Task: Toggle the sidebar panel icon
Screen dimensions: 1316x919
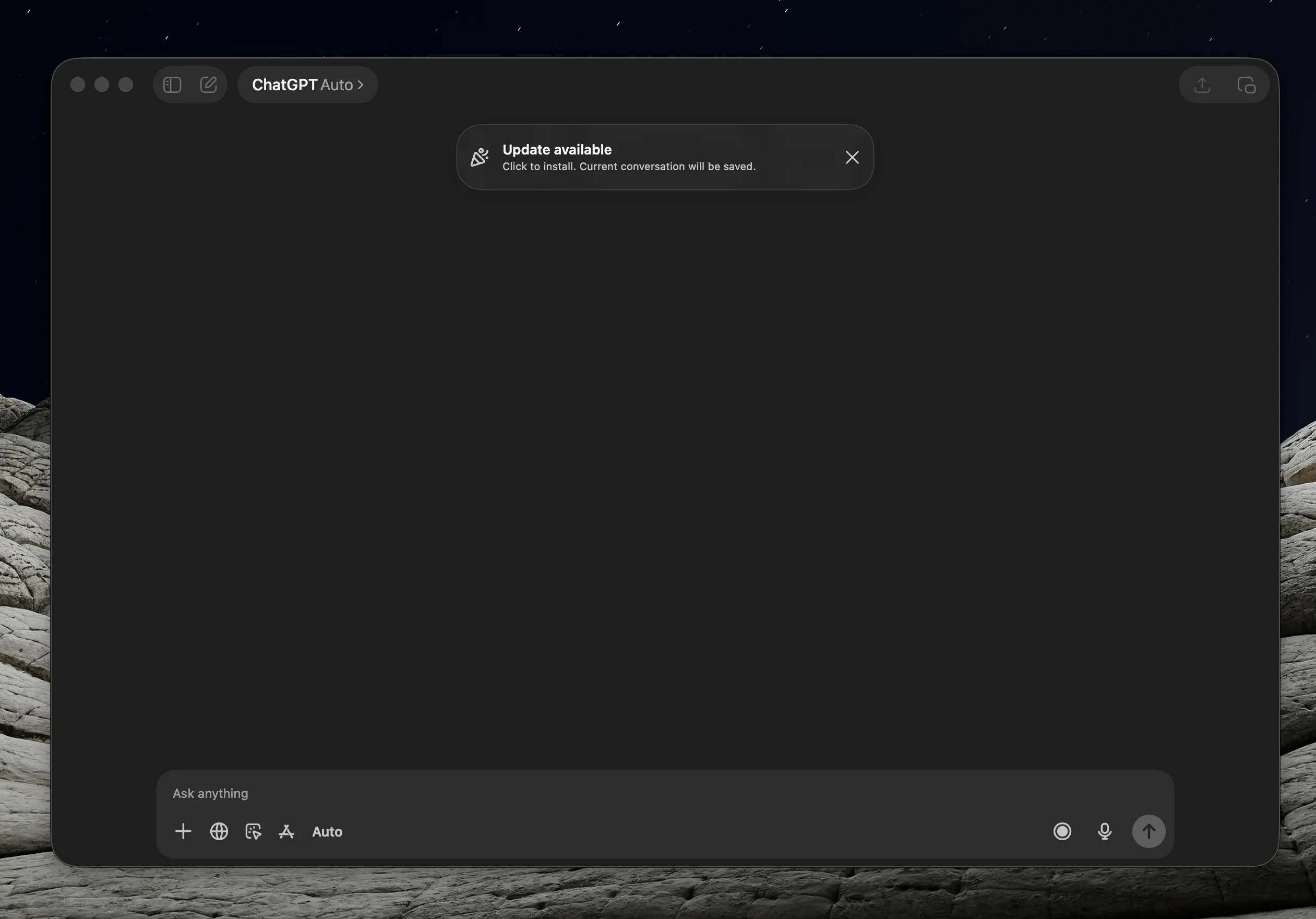Action: 172,85
